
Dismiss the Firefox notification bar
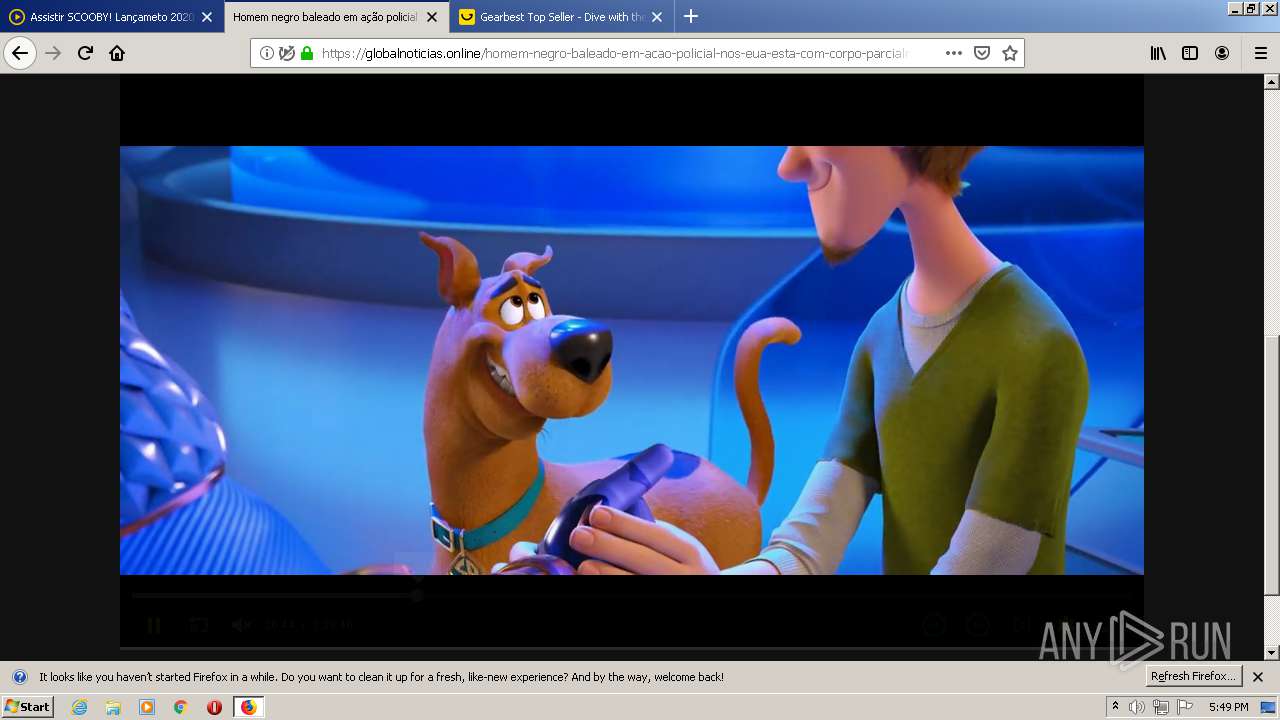(1258, 677)
